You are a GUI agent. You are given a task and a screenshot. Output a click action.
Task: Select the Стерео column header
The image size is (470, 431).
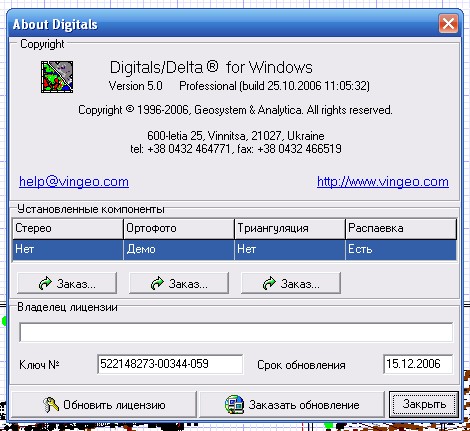point(68,229)
